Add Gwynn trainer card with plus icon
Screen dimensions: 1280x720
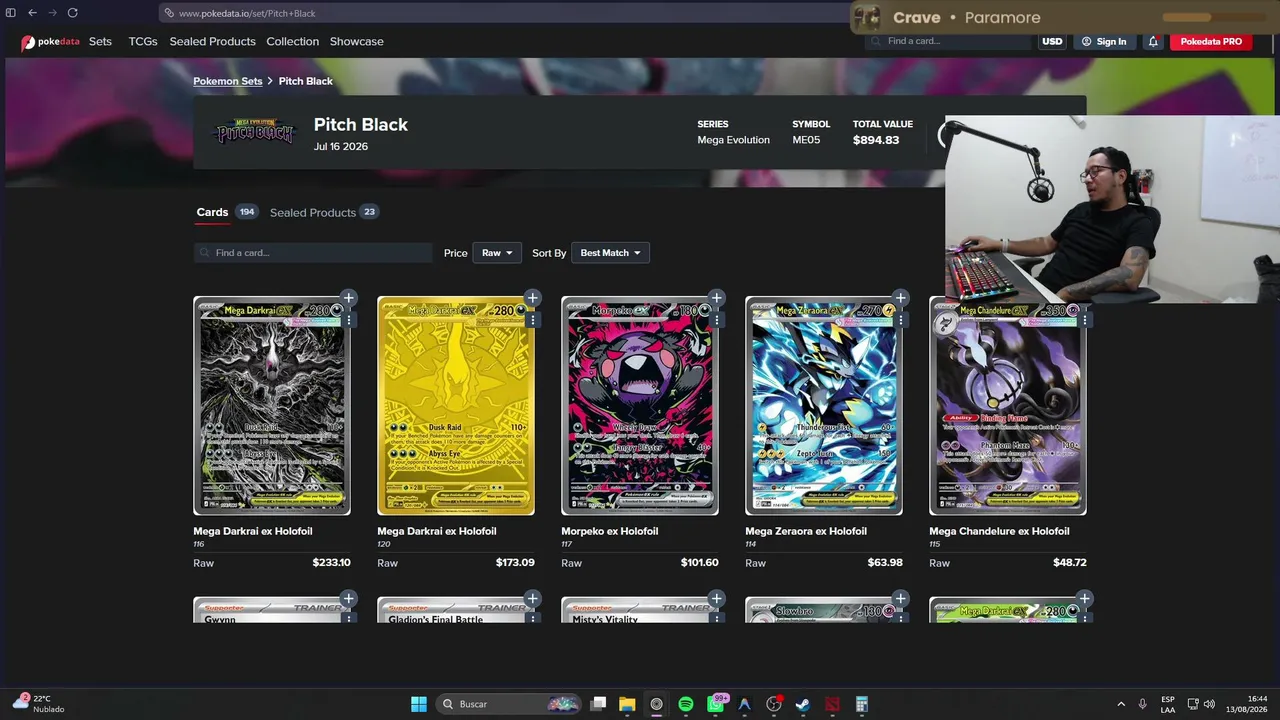348,599
